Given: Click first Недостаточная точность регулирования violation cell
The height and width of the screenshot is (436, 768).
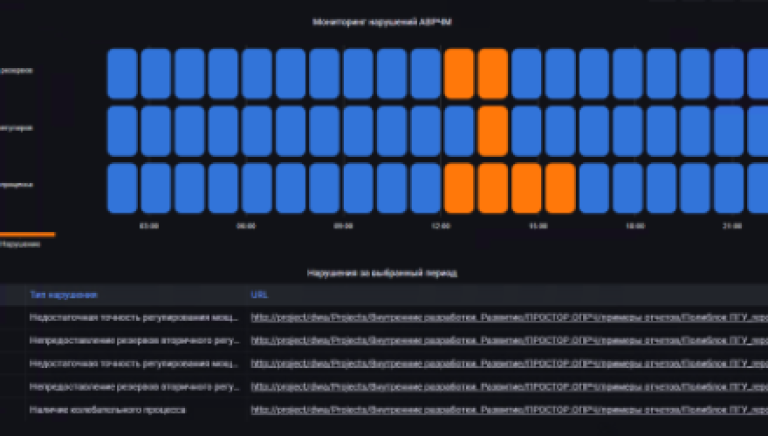Looking at the screenshot, I should (134, 318).
